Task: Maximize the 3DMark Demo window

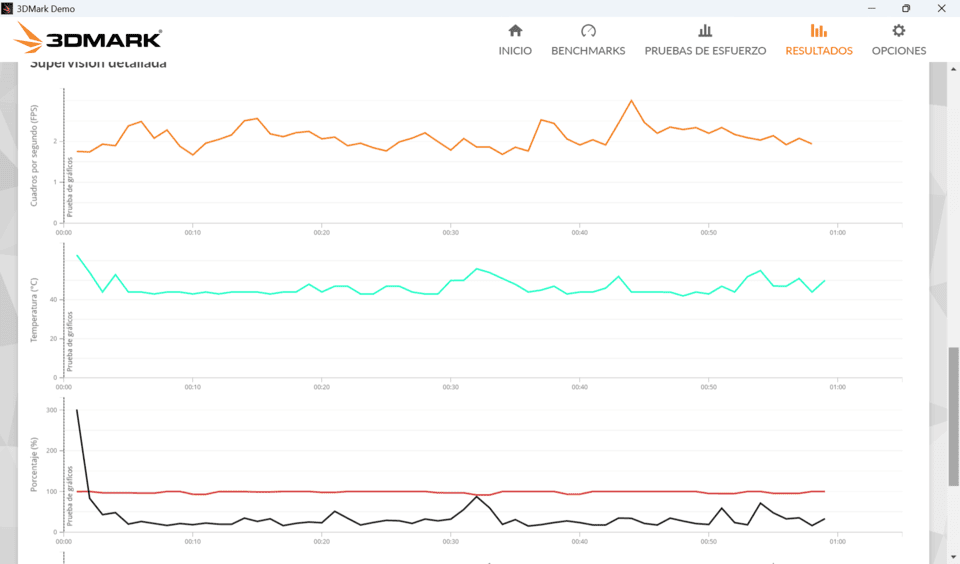Action: pyautogui.click(x=906, y=8)
